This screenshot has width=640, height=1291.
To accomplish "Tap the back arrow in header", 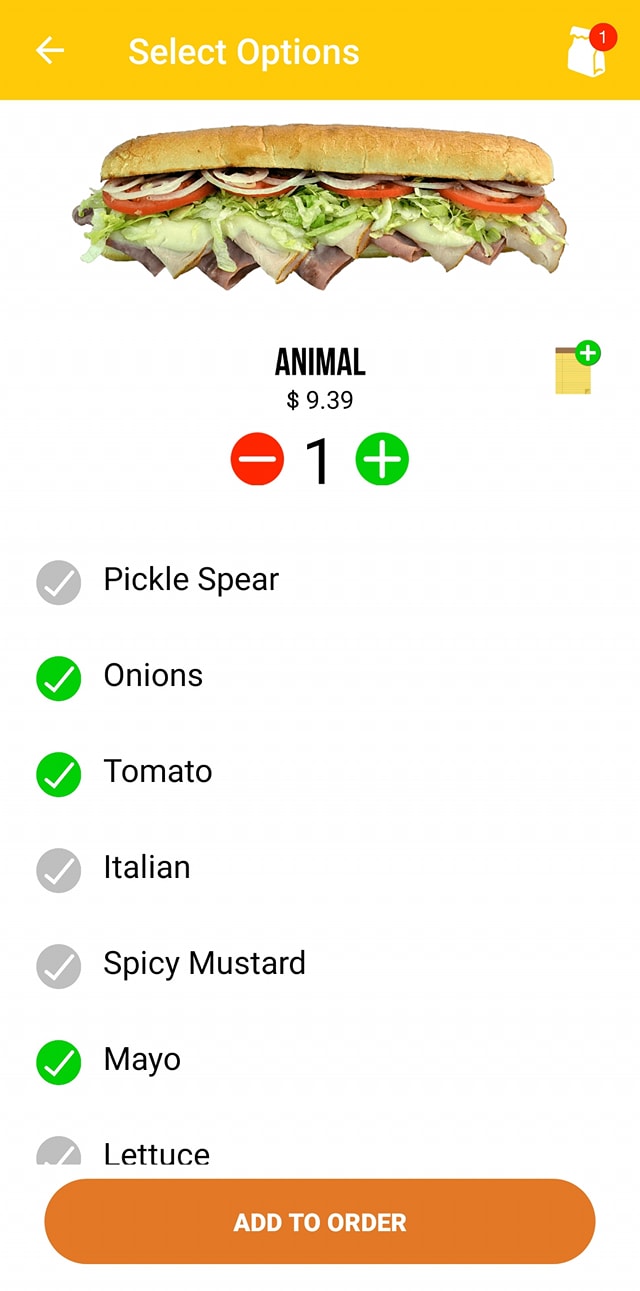I will coord(50,51).
